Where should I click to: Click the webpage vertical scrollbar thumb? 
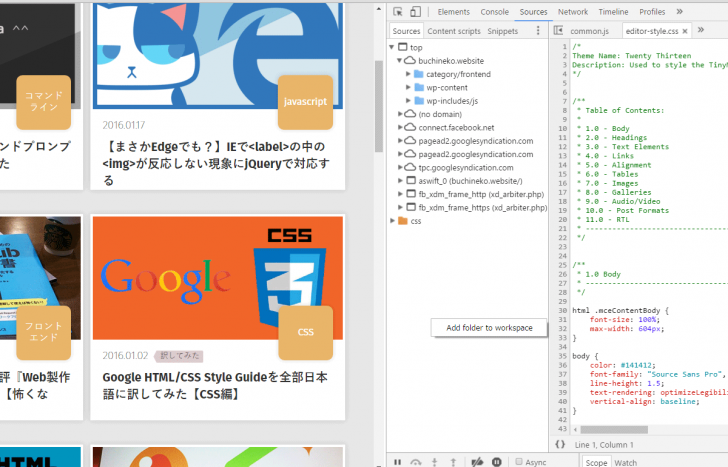pos(379,106)
